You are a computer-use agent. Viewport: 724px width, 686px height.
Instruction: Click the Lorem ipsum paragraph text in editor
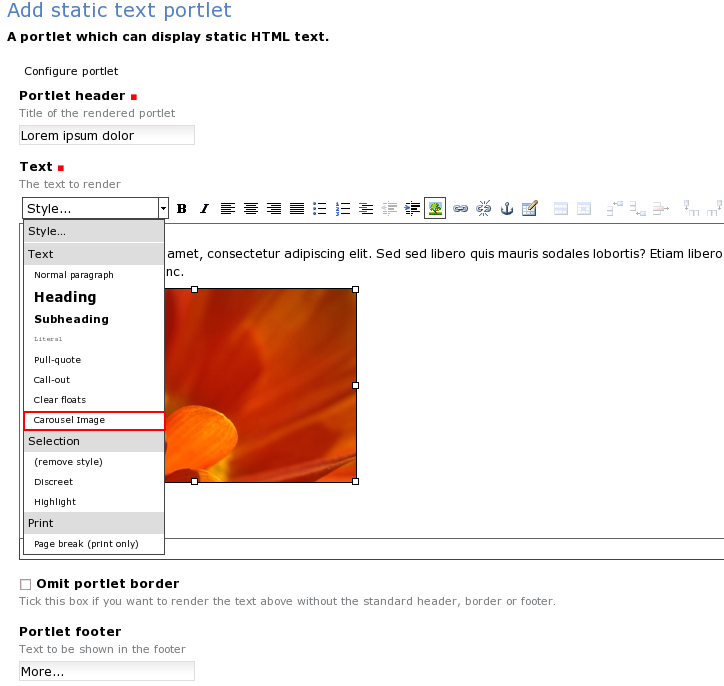coord(444,262)
